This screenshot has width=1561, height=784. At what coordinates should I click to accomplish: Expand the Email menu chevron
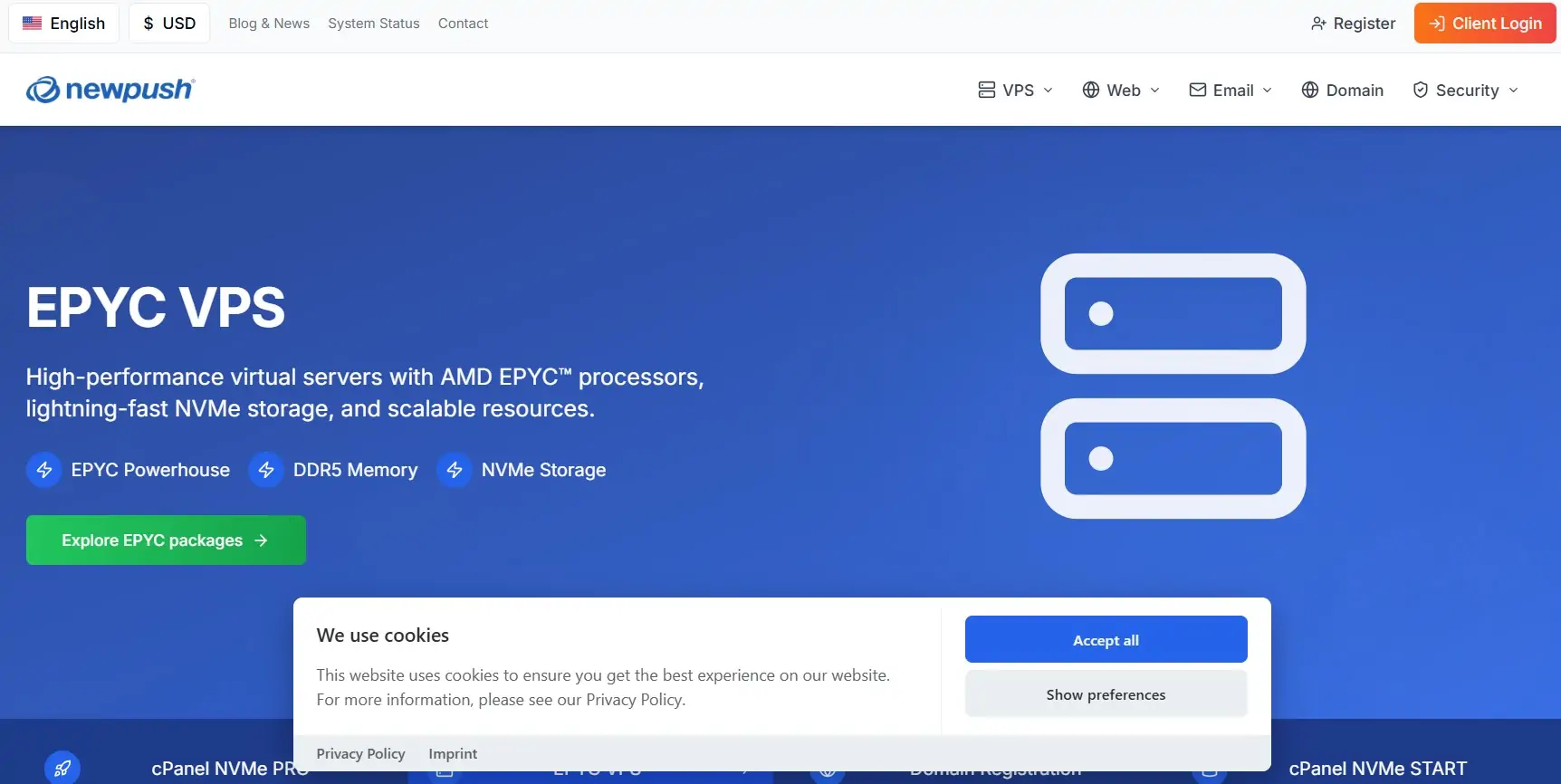tap(1267, 90)
